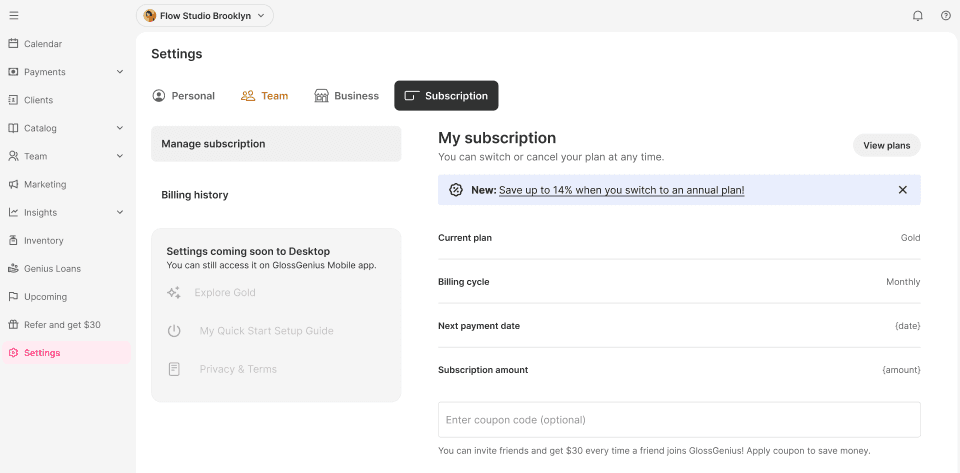
Task: Click the Calendar icon in sidebar
Action: [x=13, y=43]
